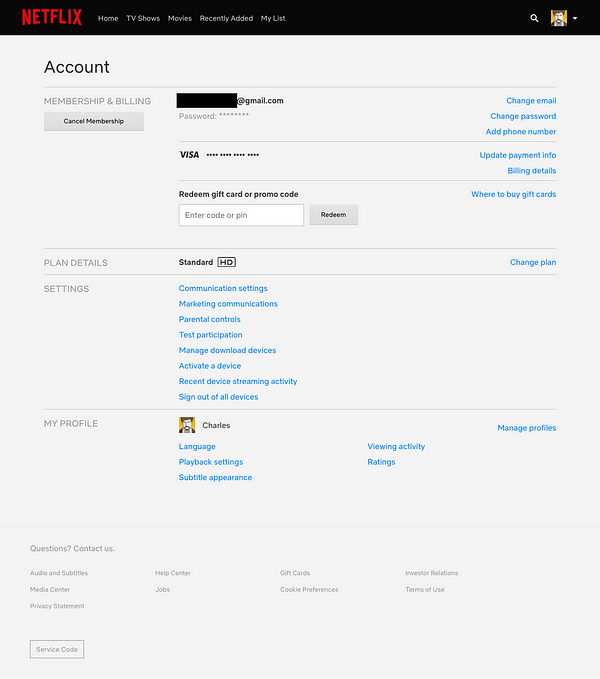
Task: Expand the profile menu dropdown arrow
Action: pos(575,19)
